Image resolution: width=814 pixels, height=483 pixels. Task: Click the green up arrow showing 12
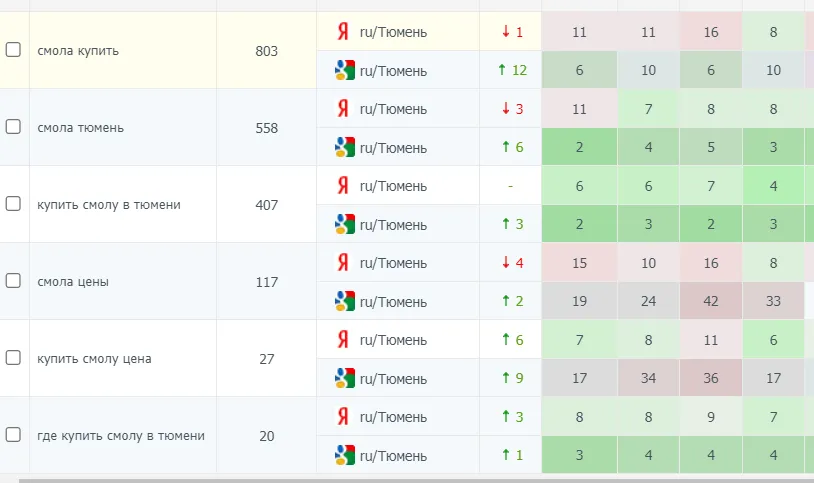(502, 69)
